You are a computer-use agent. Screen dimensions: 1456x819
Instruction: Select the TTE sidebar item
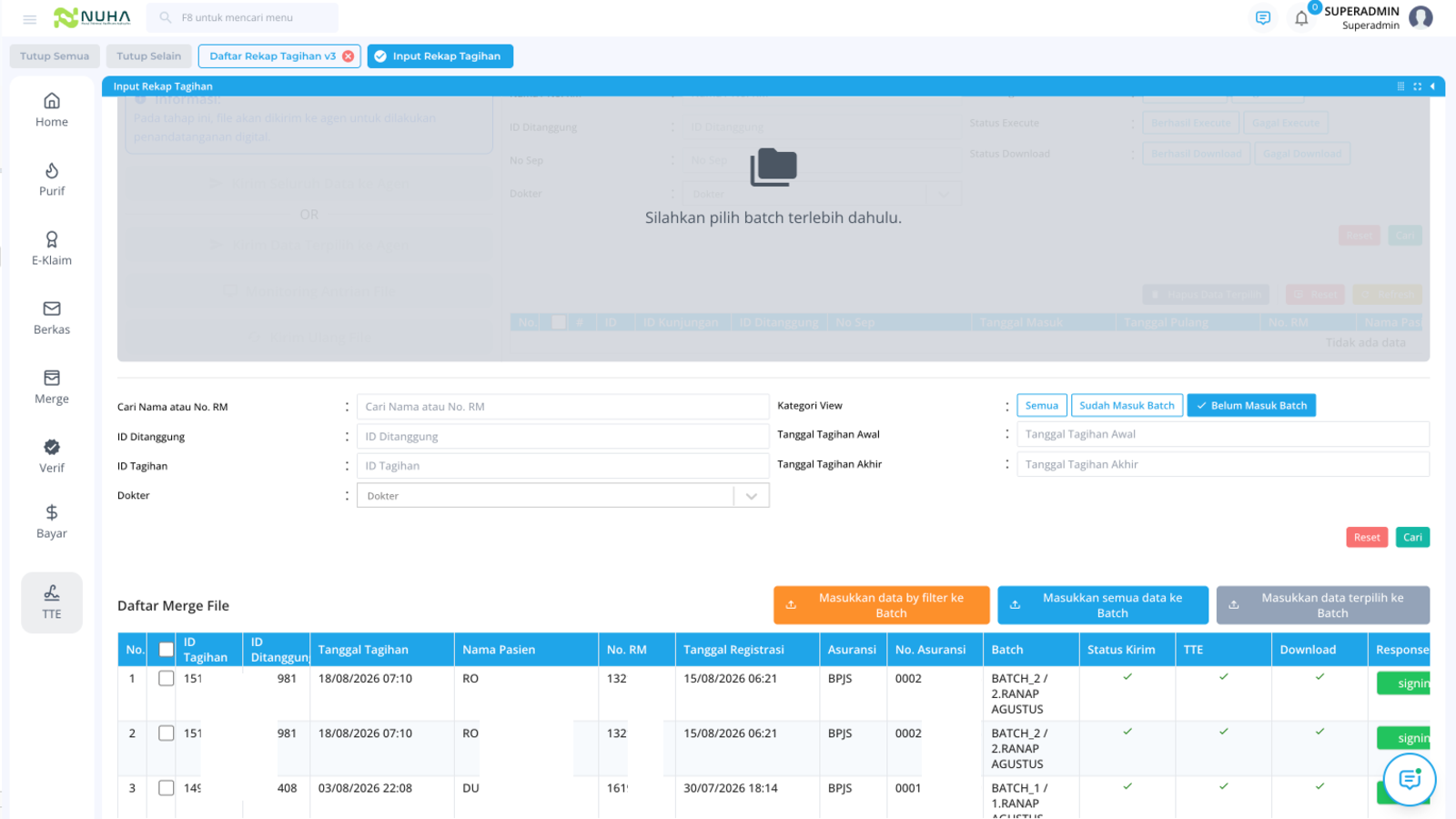(52, 602)
